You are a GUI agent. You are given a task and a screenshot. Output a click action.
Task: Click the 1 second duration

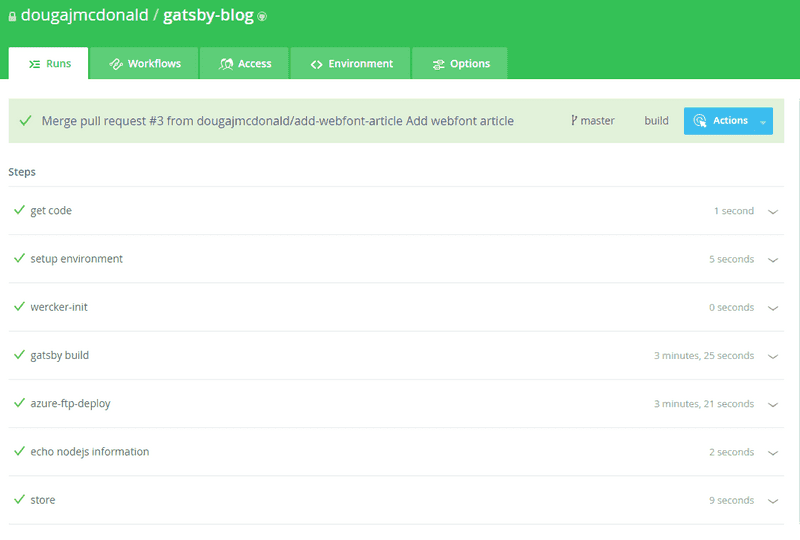tap(734, 211)
